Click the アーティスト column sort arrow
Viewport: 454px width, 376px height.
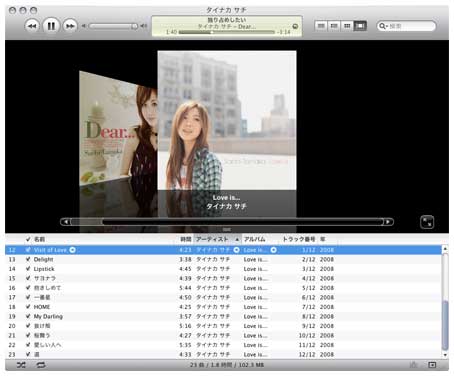237,239
